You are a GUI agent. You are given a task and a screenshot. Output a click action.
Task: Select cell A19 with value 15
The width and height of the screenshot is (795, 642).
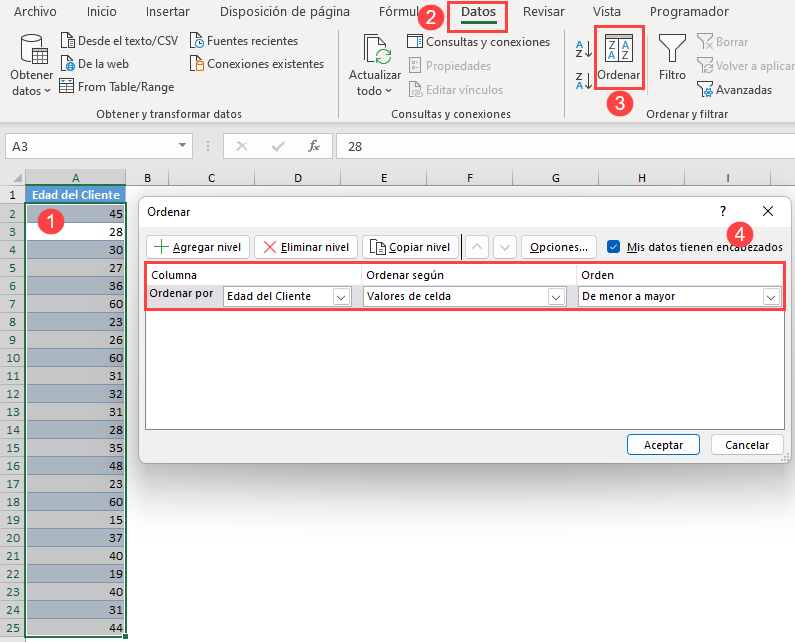click(76, 520)
